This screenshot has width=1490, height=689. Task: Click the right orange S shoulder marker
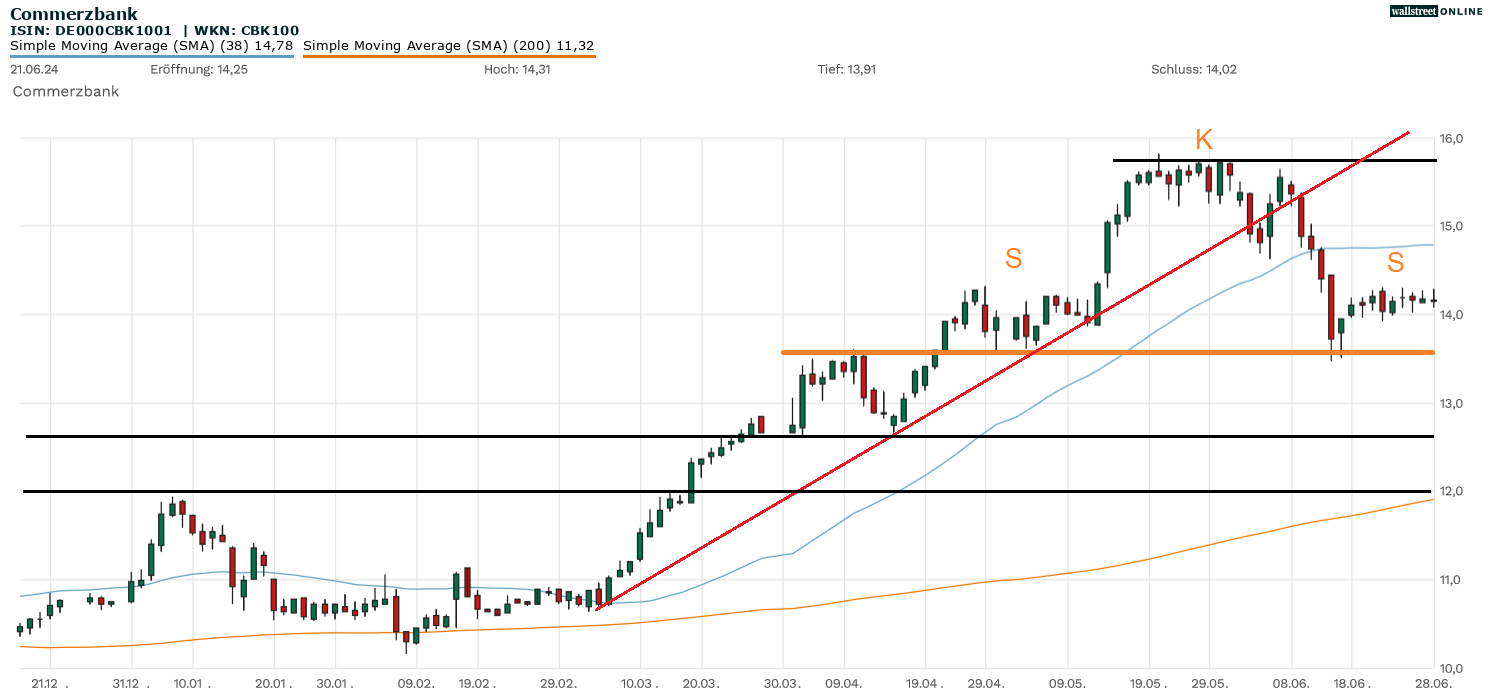click(1395, 263)
